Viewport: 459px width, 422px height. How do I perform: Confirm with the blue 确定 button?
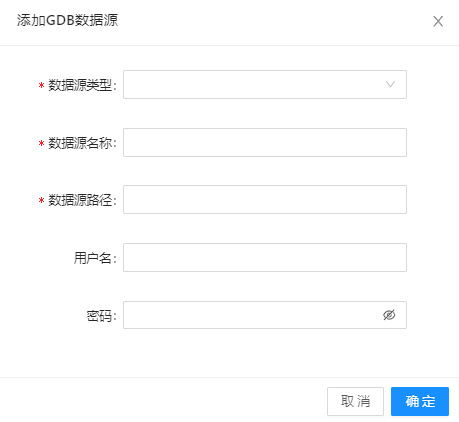click(x=420, y=401)
